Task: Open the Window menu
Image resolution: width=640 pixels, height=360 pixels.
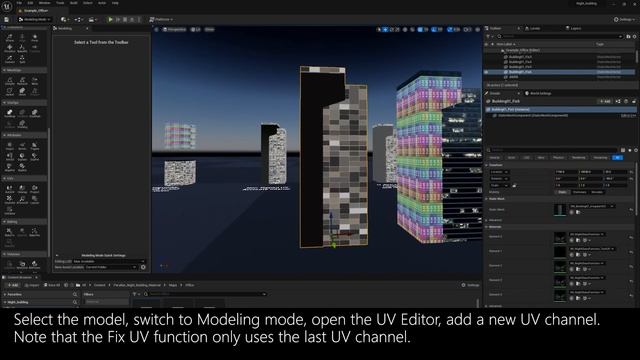Action: click(44, 3)
